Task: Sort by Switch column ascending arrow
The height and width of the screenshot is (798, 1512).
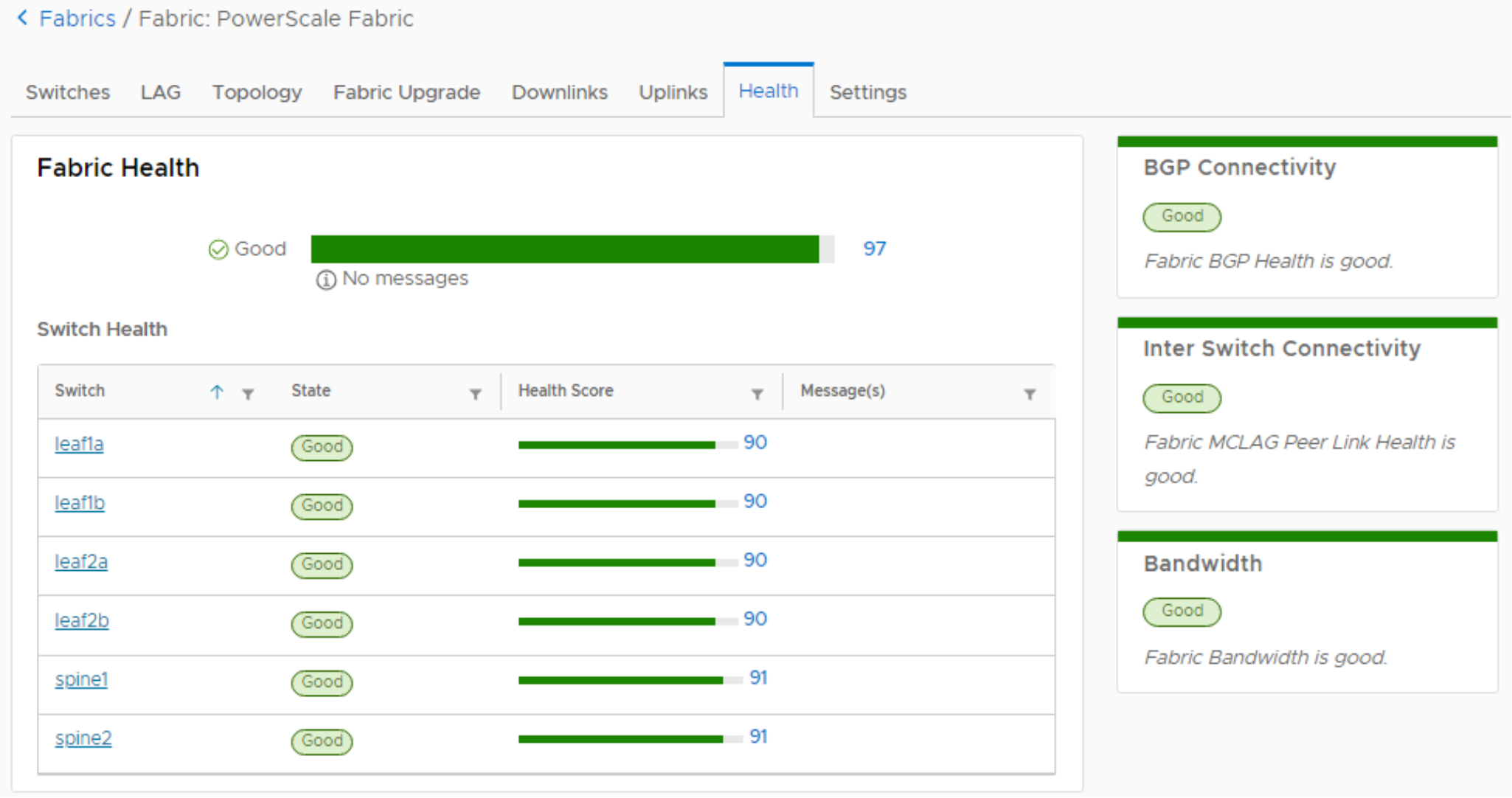Action: point(217,392)
